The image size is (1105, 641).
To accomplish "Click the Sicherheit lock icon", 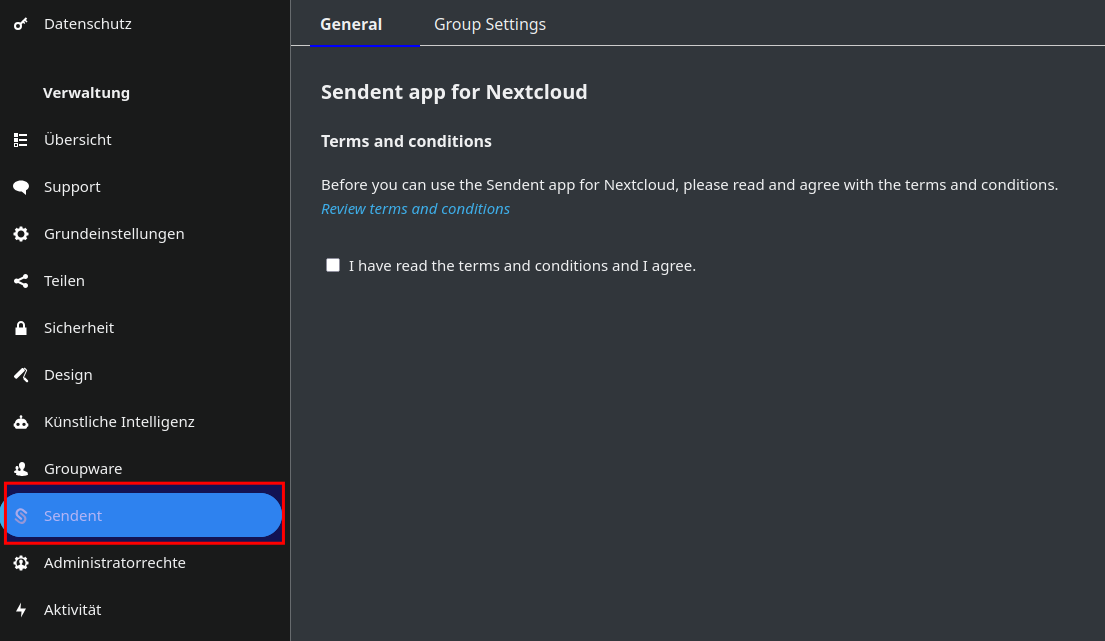I will pyautogui.click(x=21, y=328).
